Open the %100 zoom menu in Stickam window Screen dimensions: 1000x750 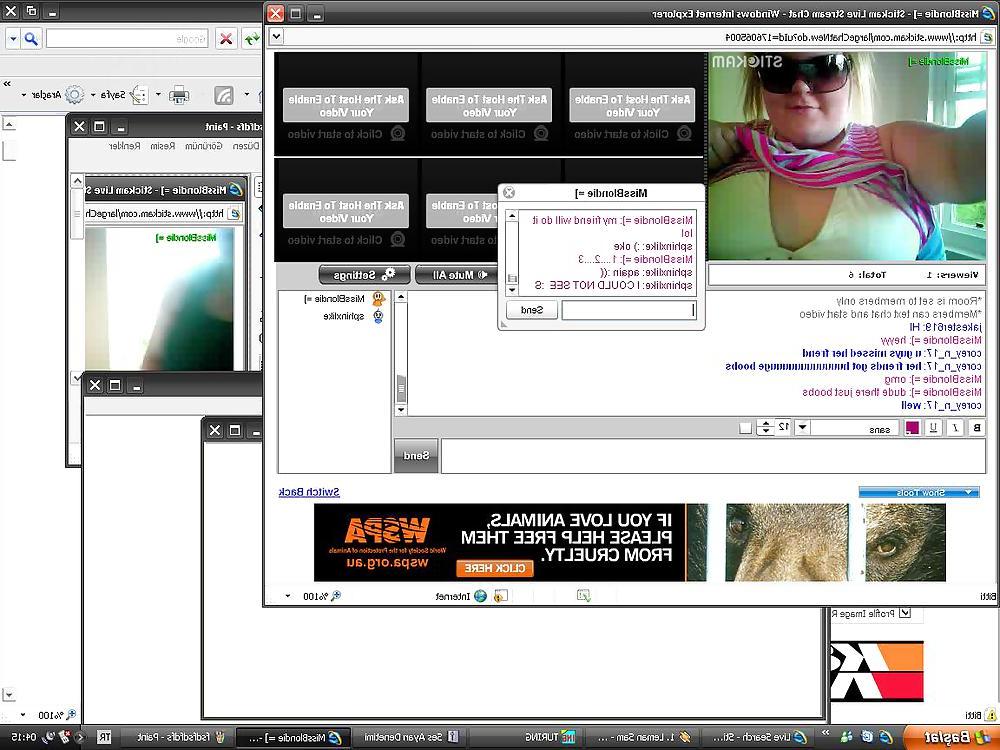click(x=288, y=596)
